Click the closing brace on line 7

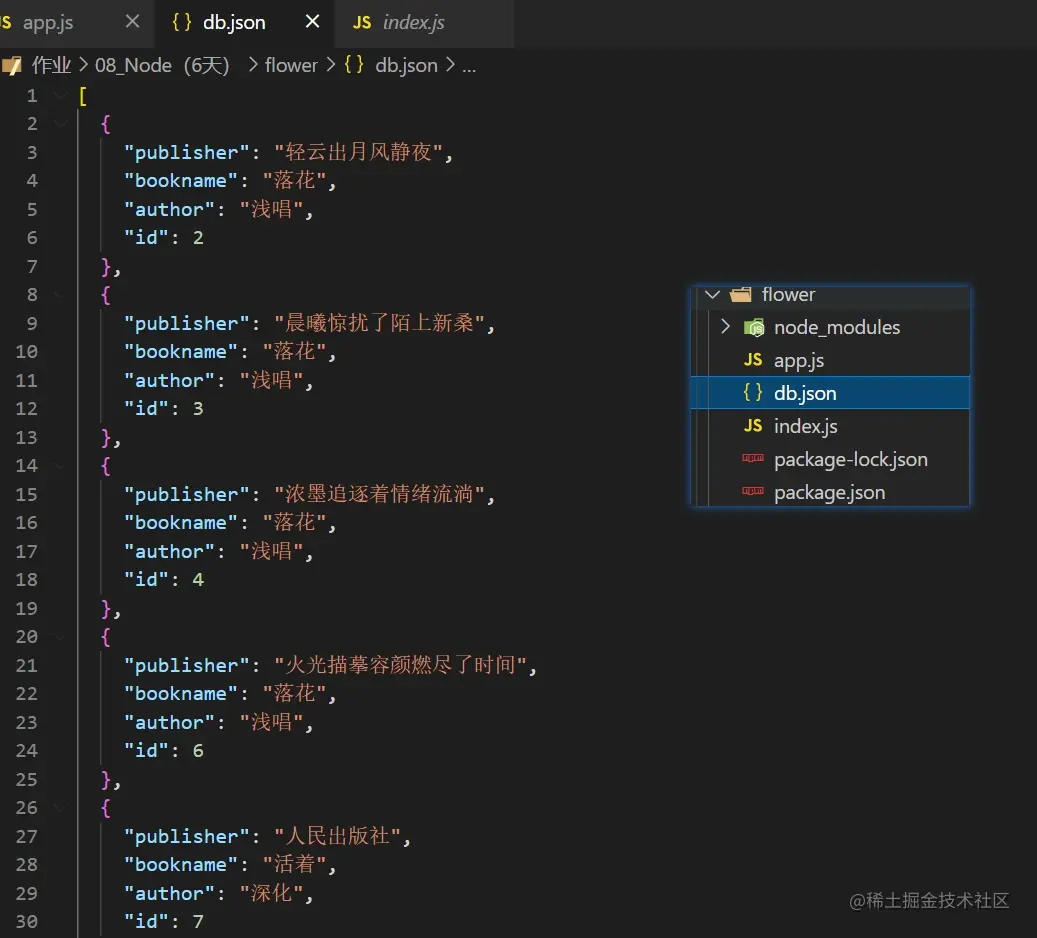(106, 267)
